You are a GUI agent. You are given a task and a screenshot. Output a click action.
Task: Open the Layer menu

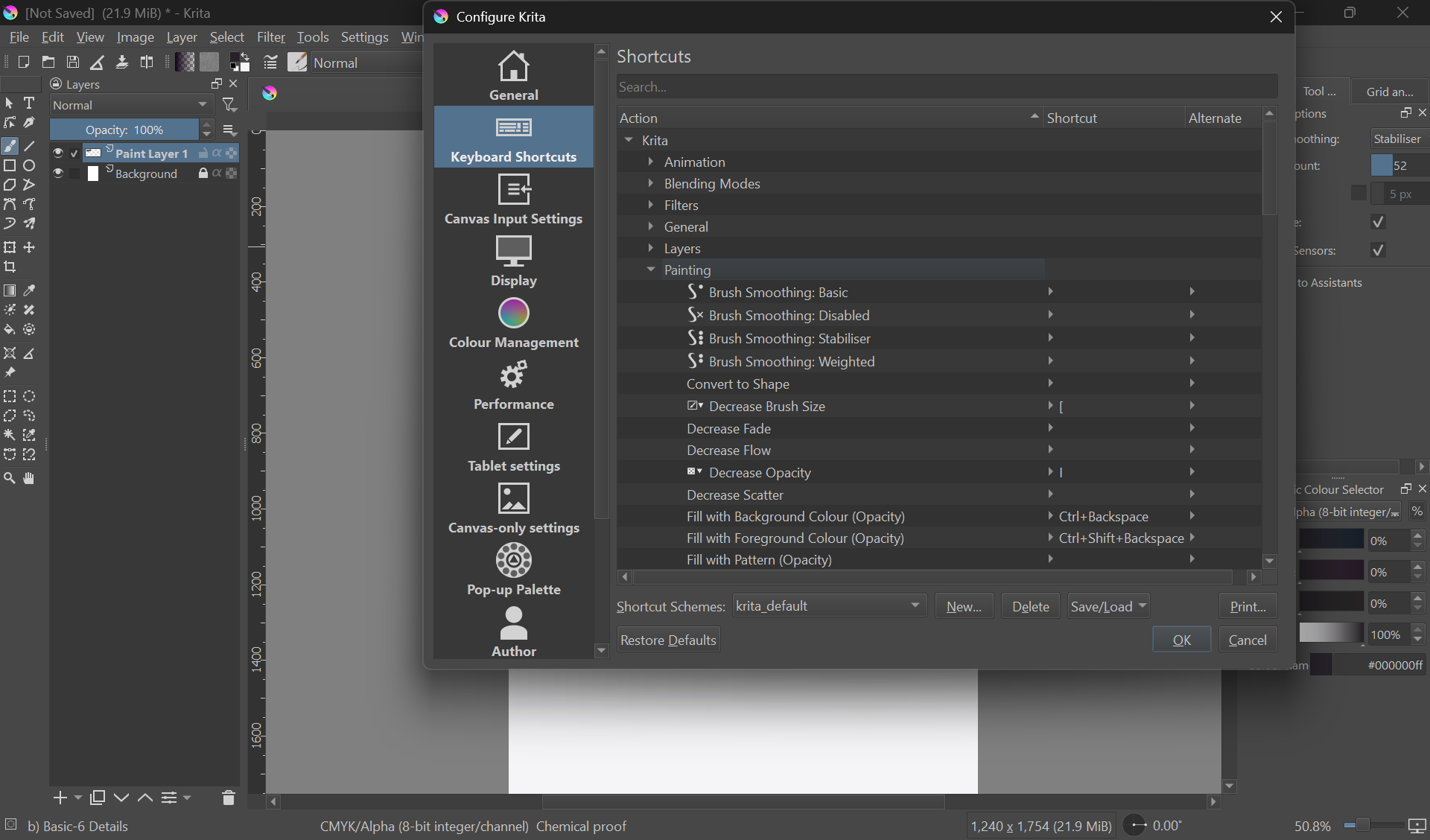(x=181, y=37)
